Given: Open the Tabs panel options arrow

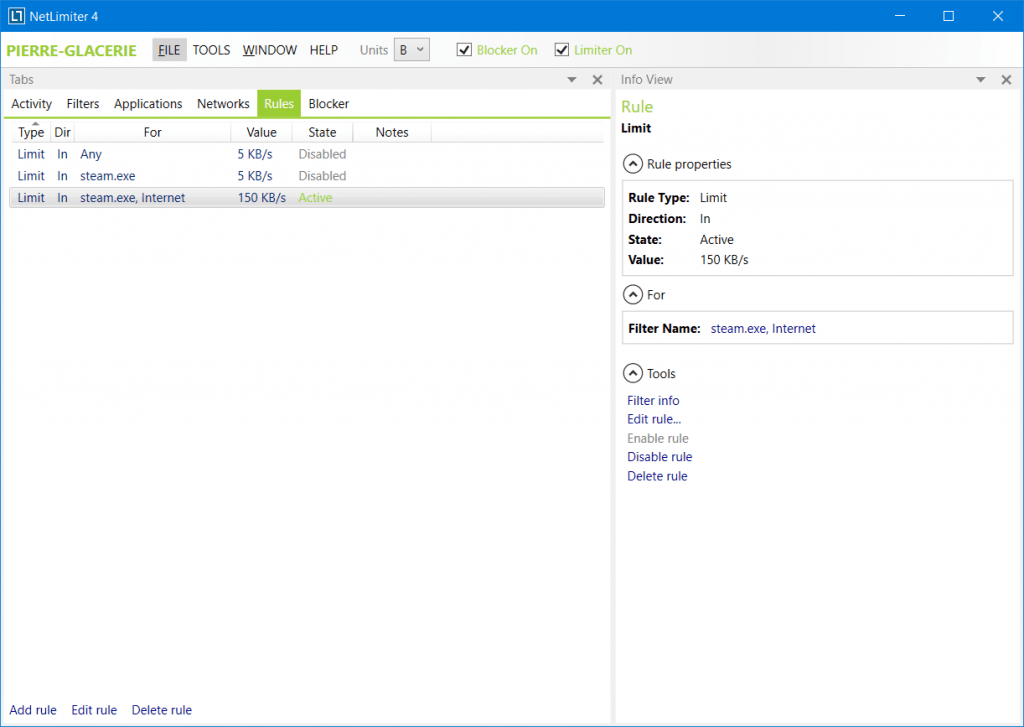Looking at the screenshot, I should point(571,79).
